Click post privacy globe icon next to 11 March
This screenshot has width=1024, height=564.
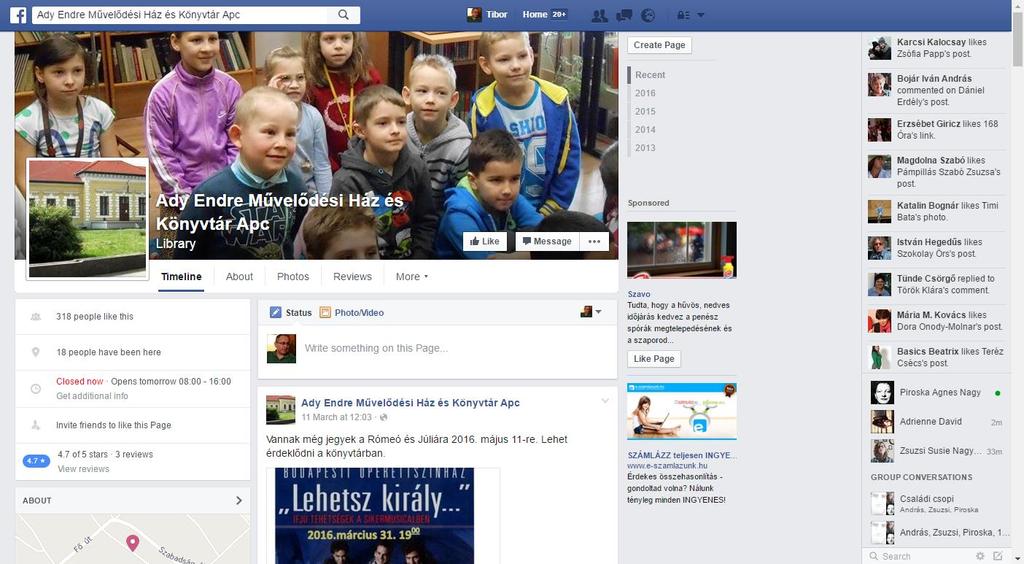(x=383, y=417)
